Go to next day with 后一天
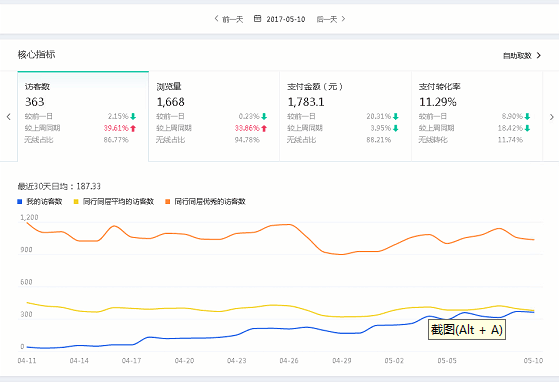This screenshot has height=382, width=559. [x=331, y=19]
